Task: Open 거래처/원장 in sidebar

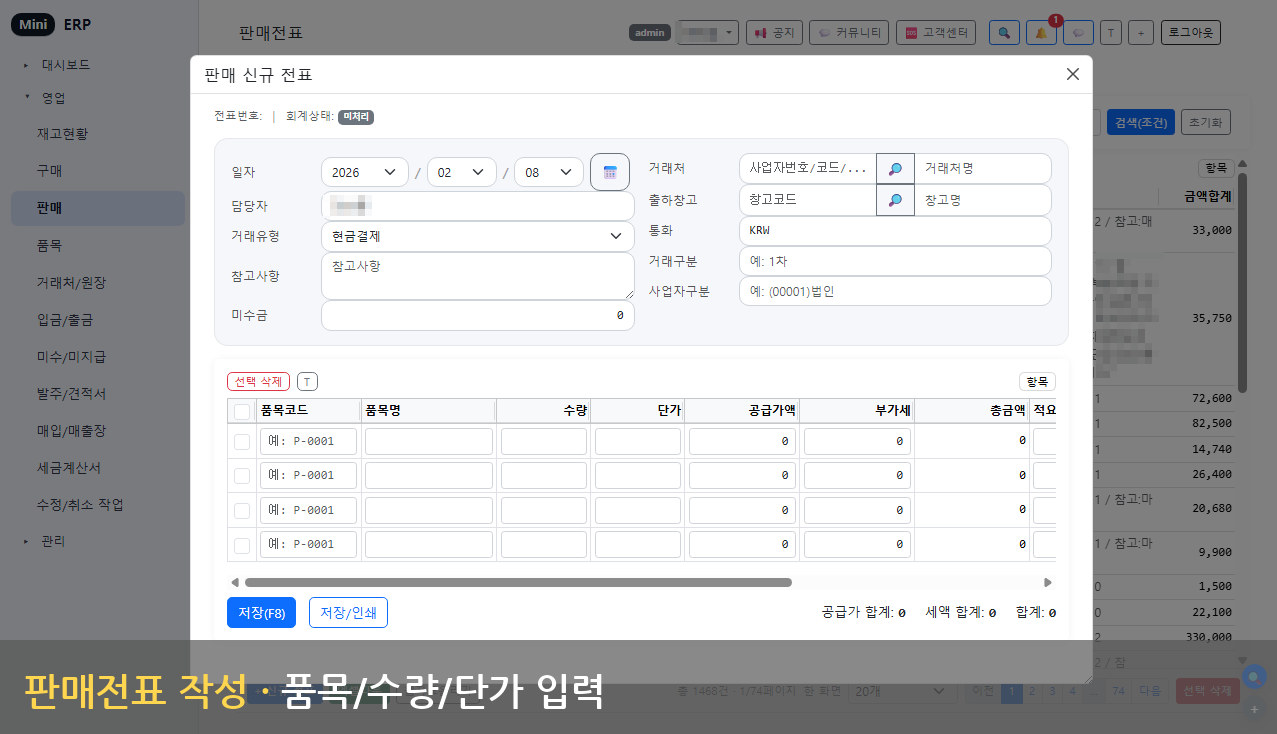Action: (98, 283)
